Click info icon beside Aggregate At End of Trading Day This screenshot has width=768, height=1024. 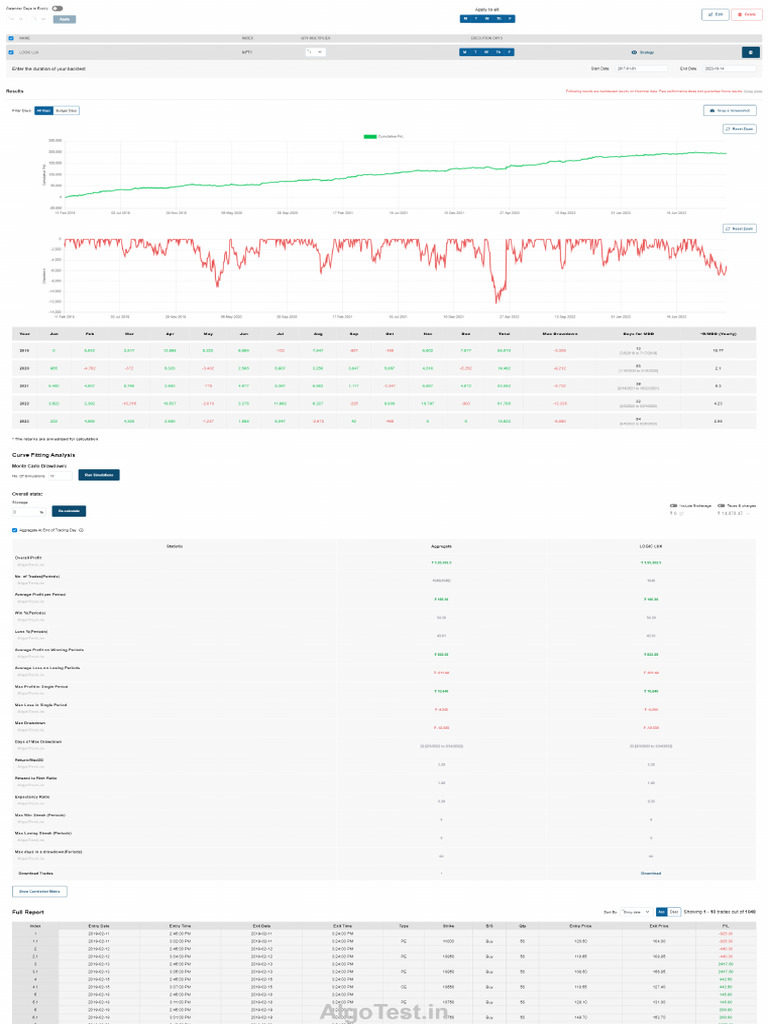click(81, 530)
